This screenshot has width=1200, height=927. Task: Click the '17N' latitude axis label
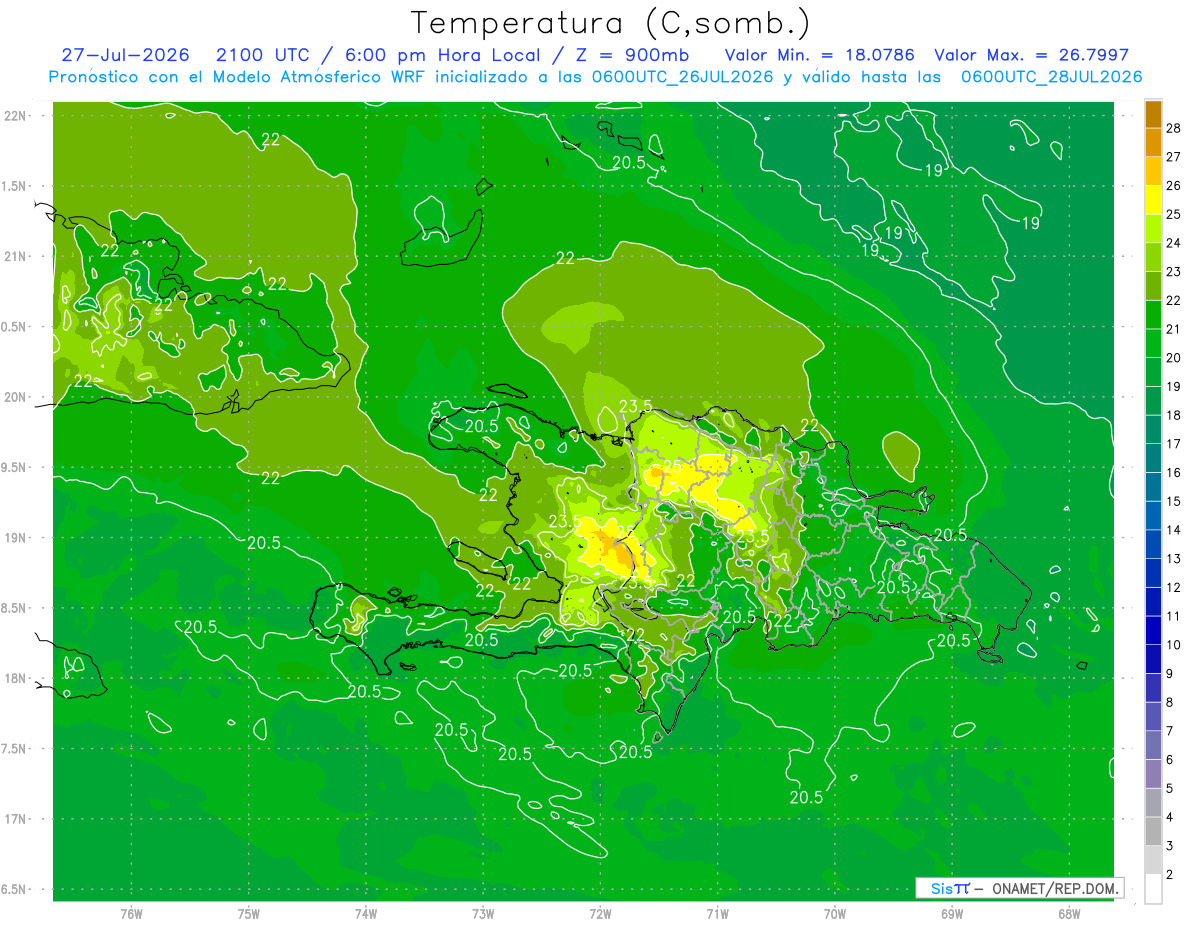[x=17, y=819]
